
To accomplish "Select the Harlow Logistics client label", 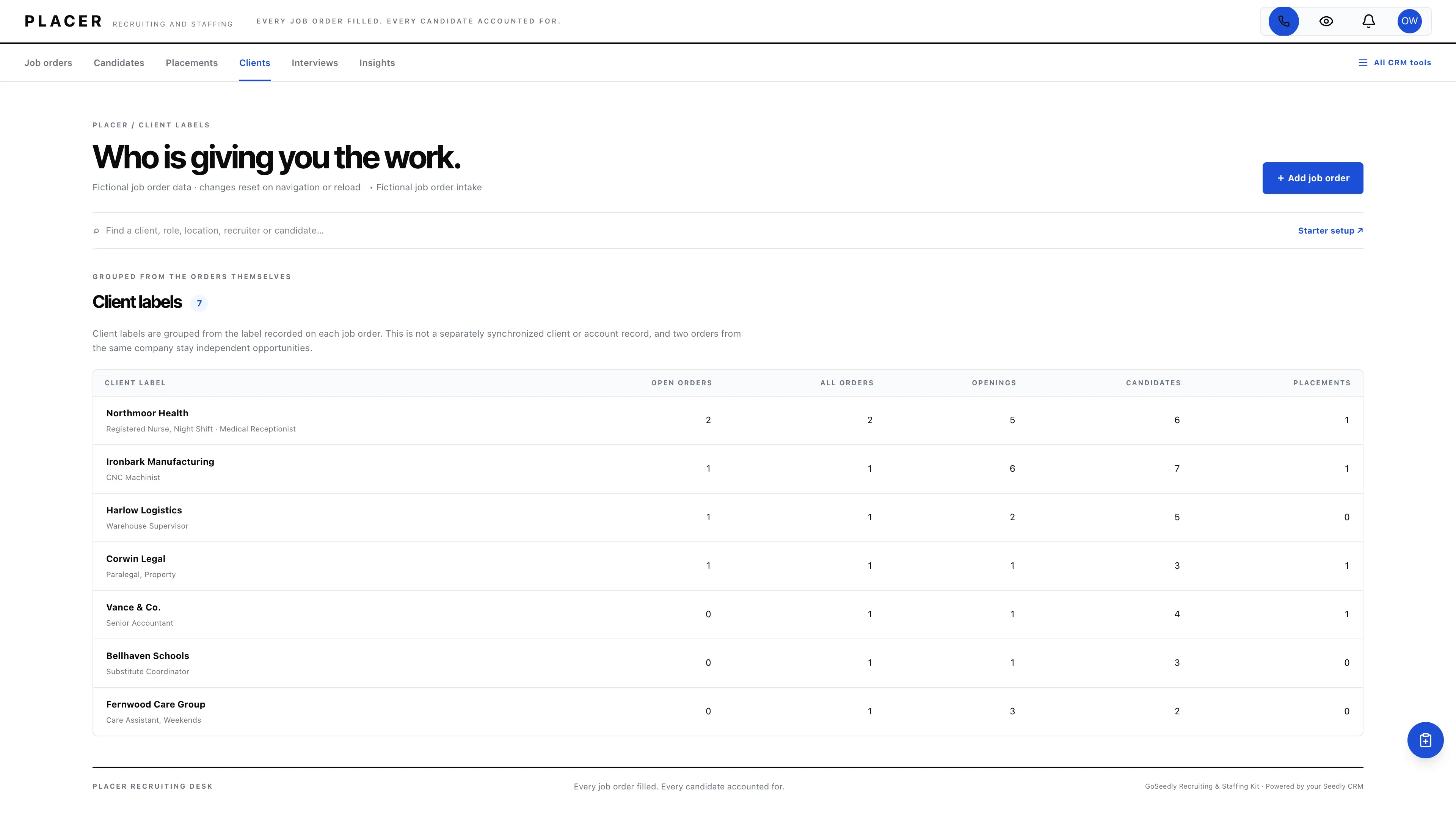I will point(144,510).
